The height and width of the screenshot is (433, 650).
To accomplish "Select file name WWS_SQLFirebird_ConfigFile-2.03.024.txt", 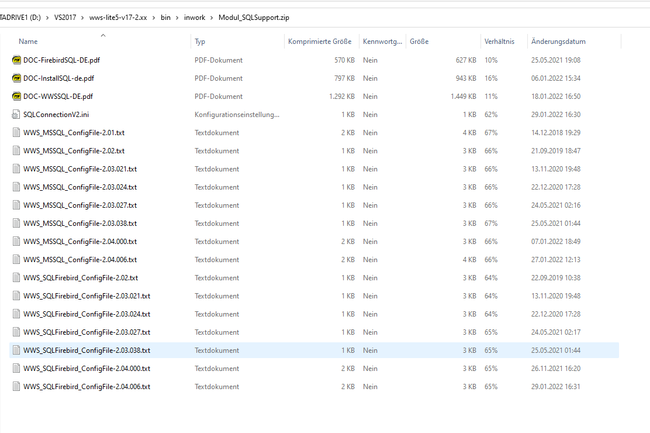I will tap(87, 314).
